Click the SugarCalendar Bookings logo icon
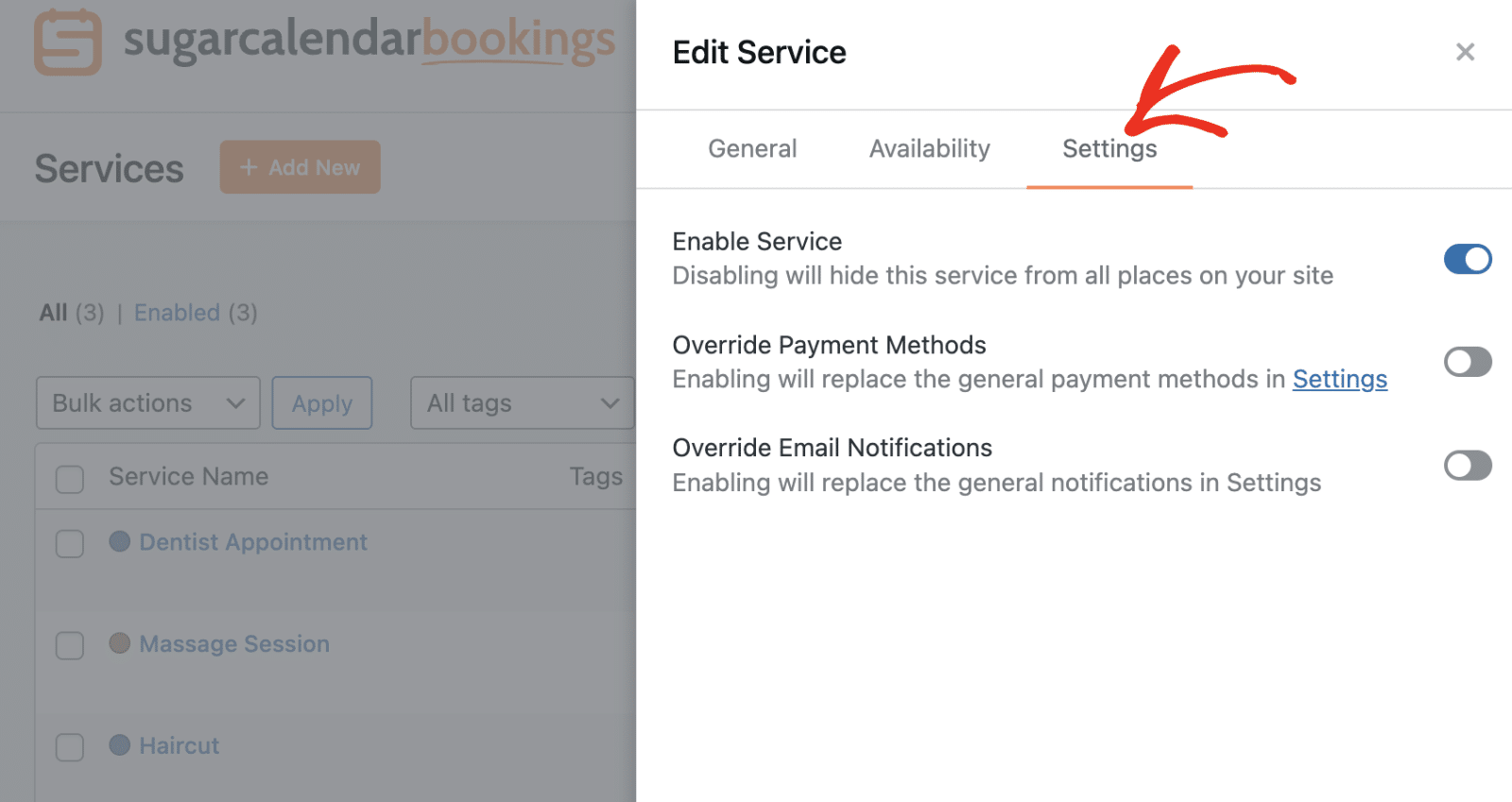 pos(66,42)
